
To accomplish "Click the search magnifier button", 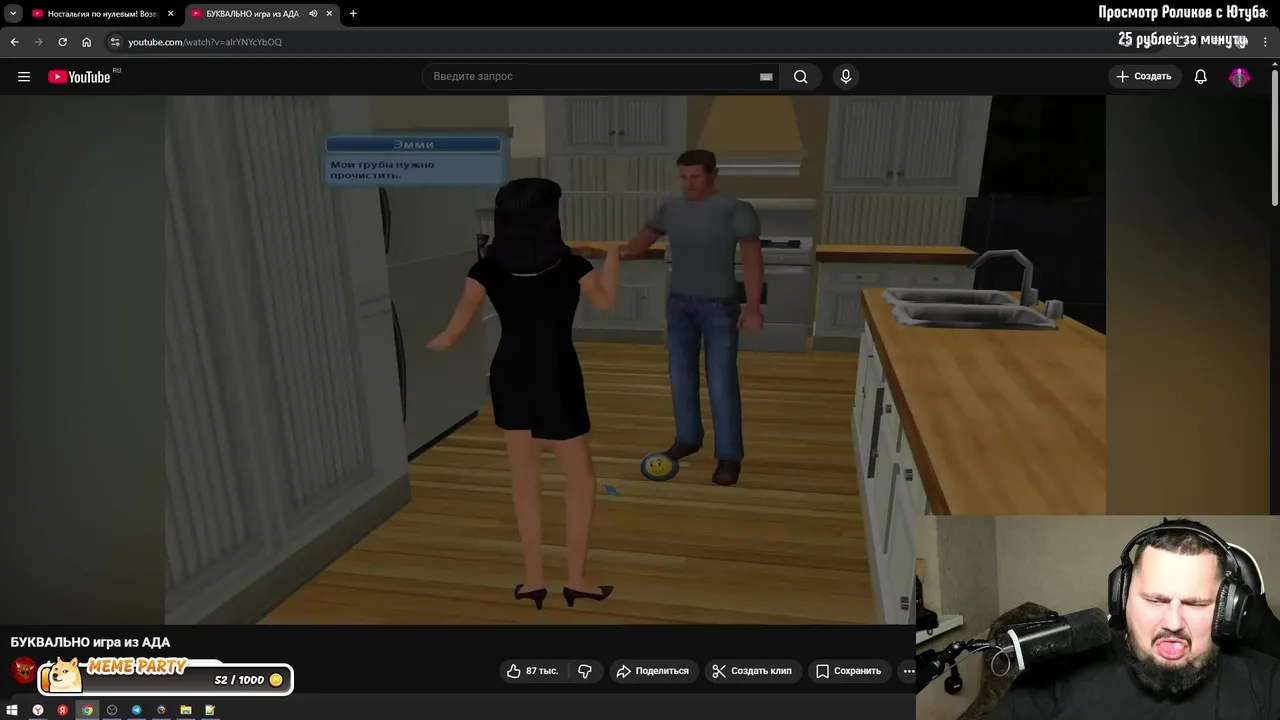I will click(x=800, y=77).
